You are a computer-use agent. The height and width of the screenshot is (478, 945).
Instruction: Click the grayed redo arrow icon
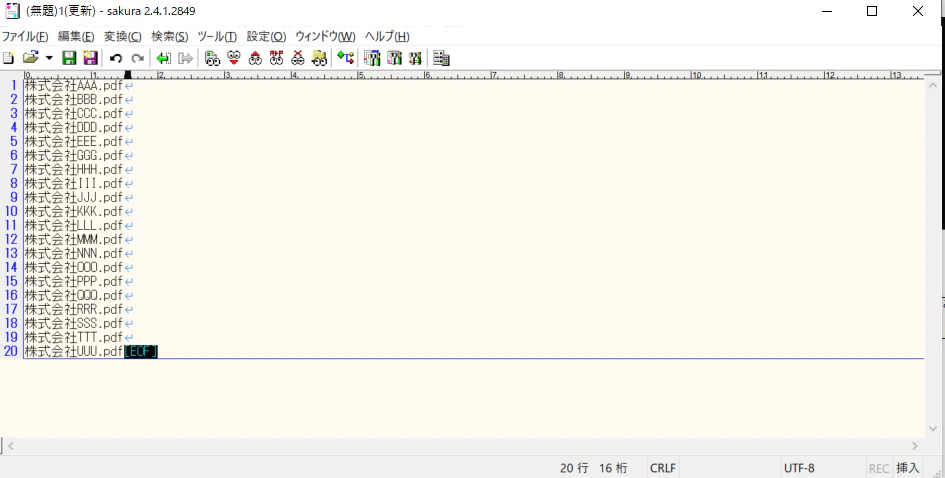(x=137, y=58)
